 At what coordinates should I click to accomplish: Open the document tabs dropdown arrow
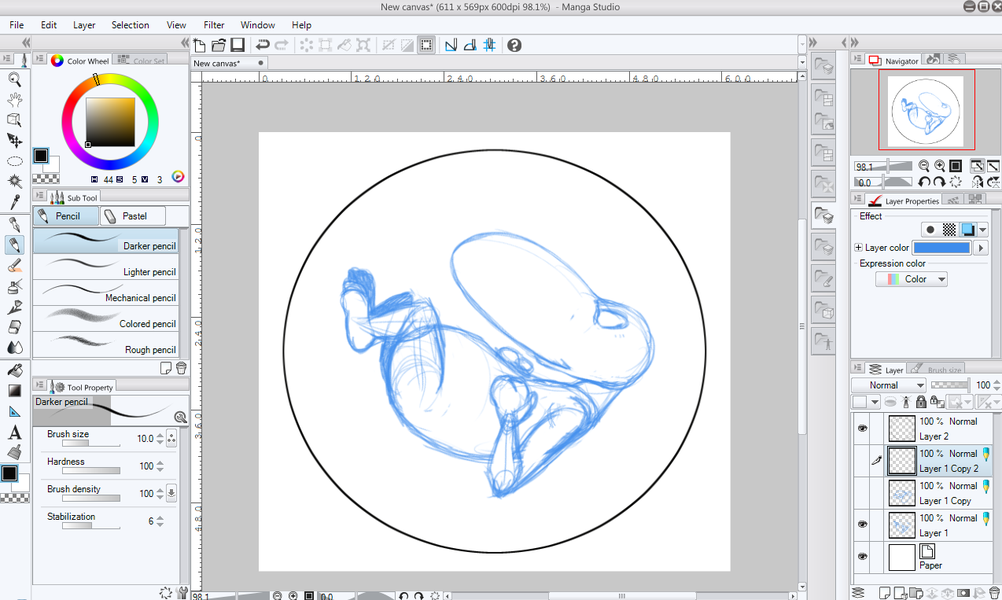(x=803, y=63)
